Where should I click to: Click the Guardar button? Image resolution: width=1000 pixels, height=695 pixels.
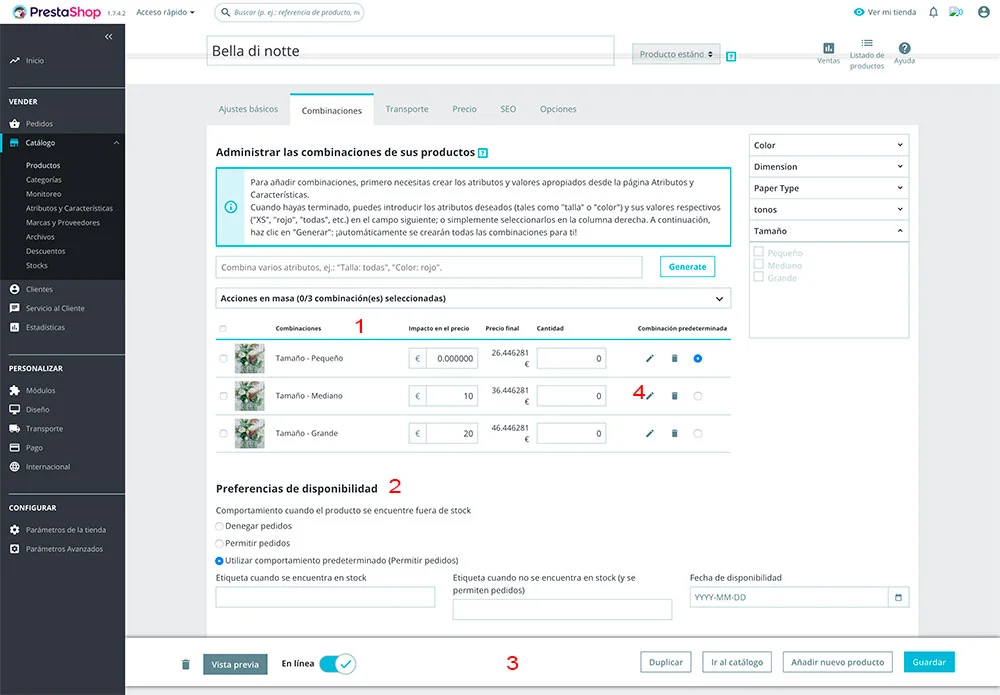(929, 662)
